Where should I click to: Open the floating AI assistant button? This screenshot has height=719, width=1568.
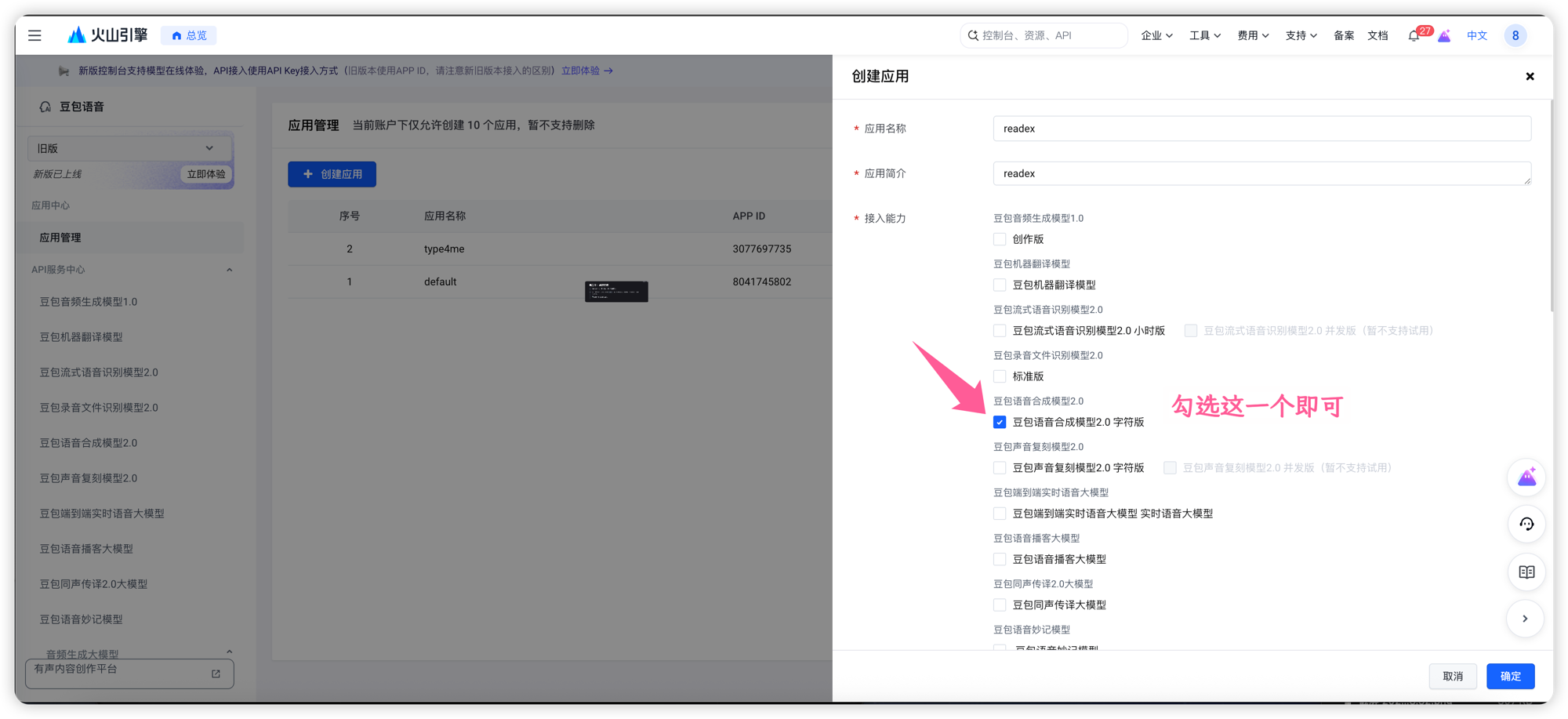coord(1526,477)
